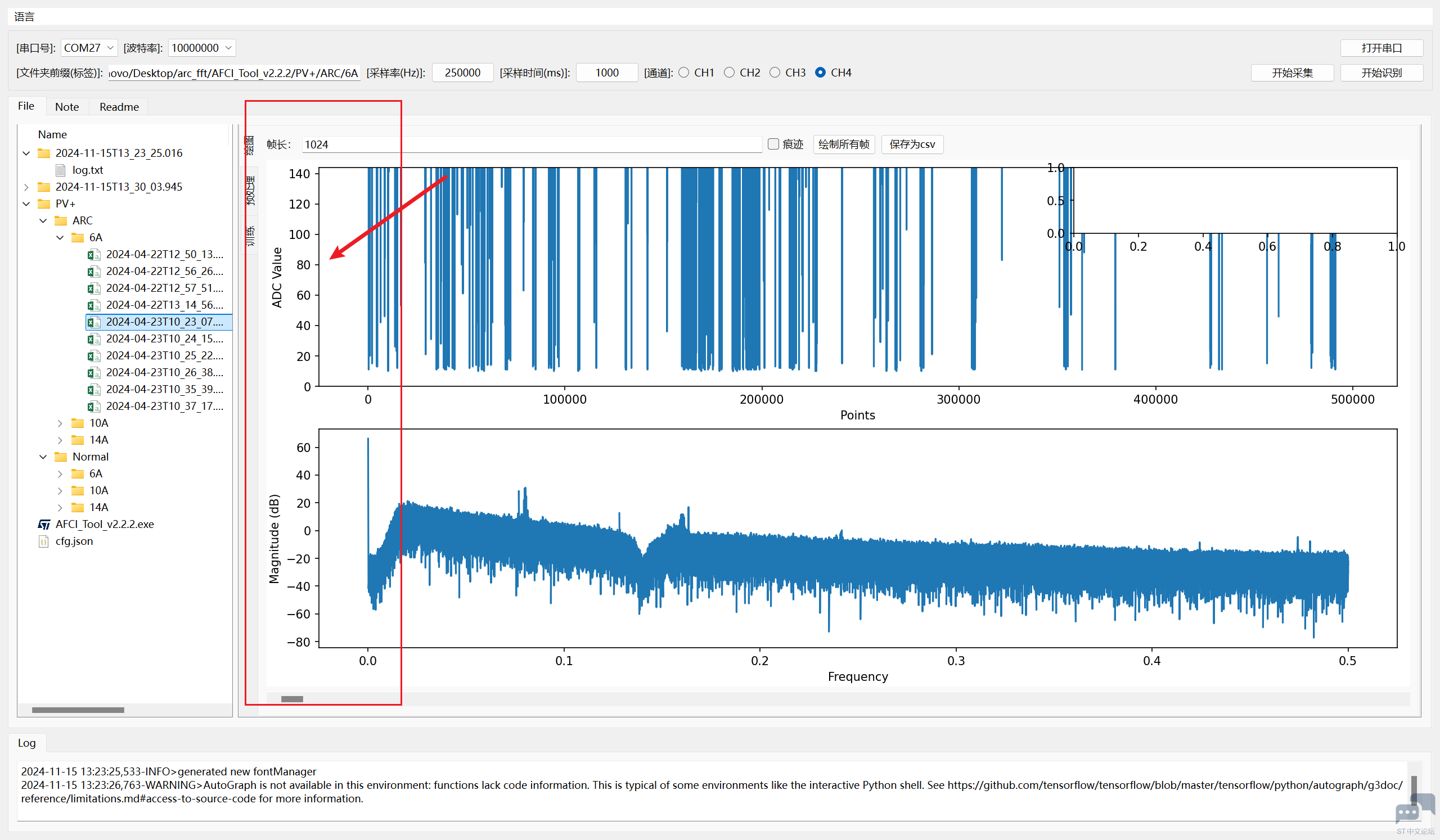Click the log panel vertical scrollbar
Screen dimensions: 1440x840
click(x=1414, y=791)
